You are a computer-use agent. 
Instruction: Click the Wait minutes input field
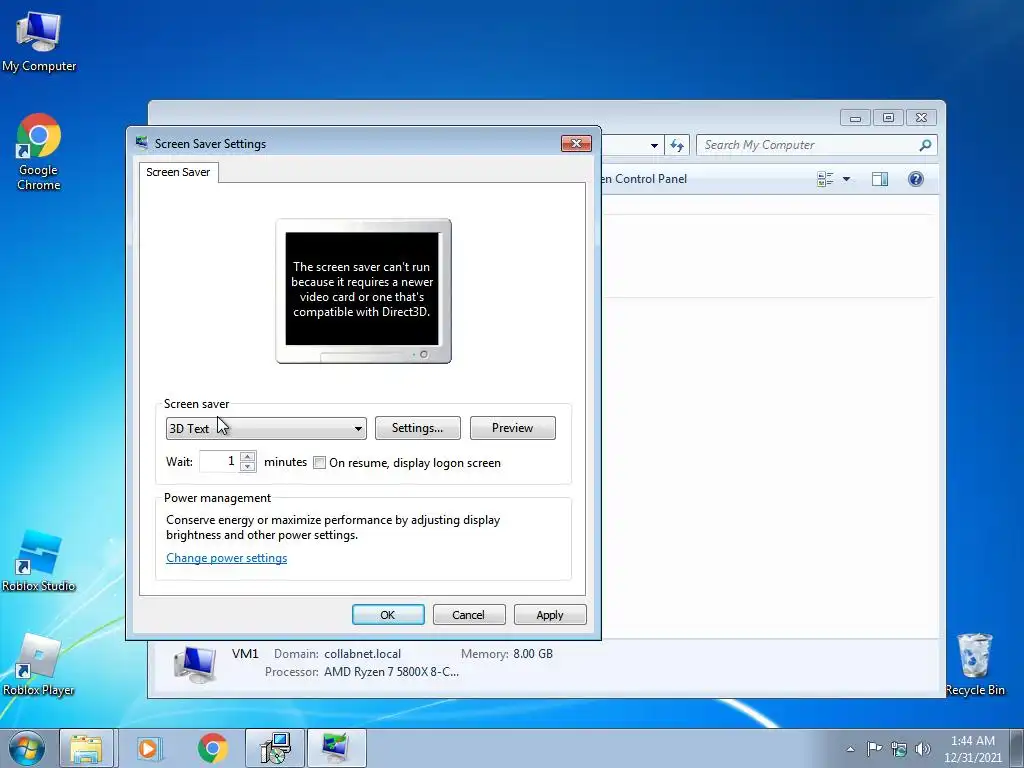click(x=219, y=461)
